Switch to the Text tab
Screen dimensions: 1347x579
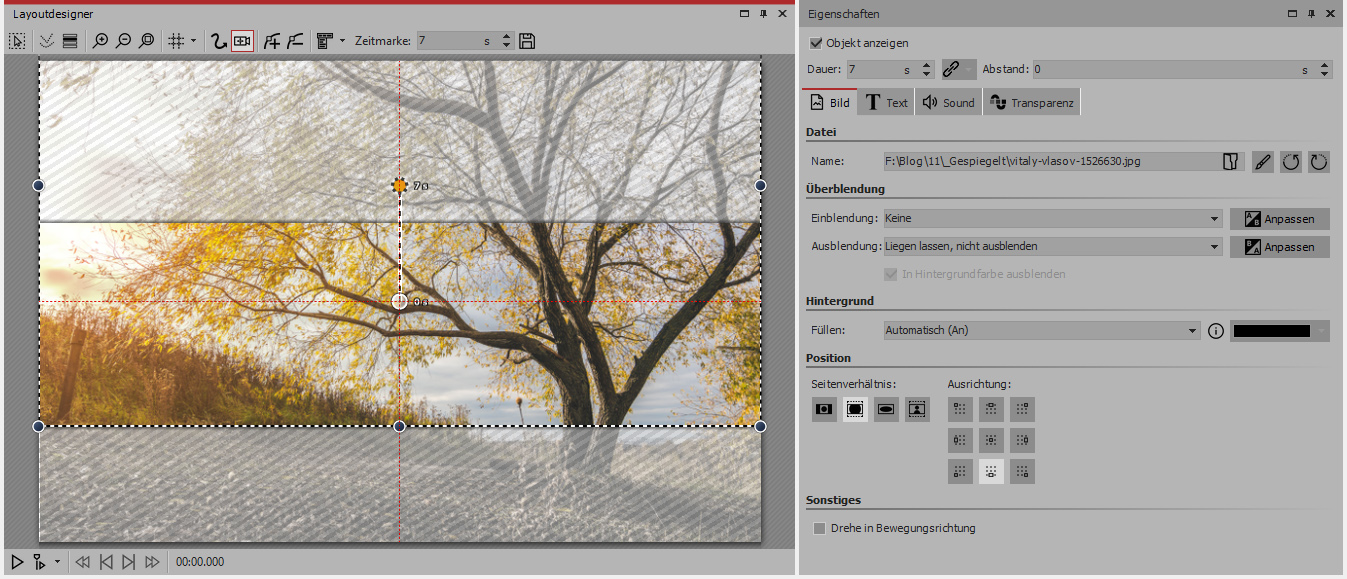[x=886, y=102]
